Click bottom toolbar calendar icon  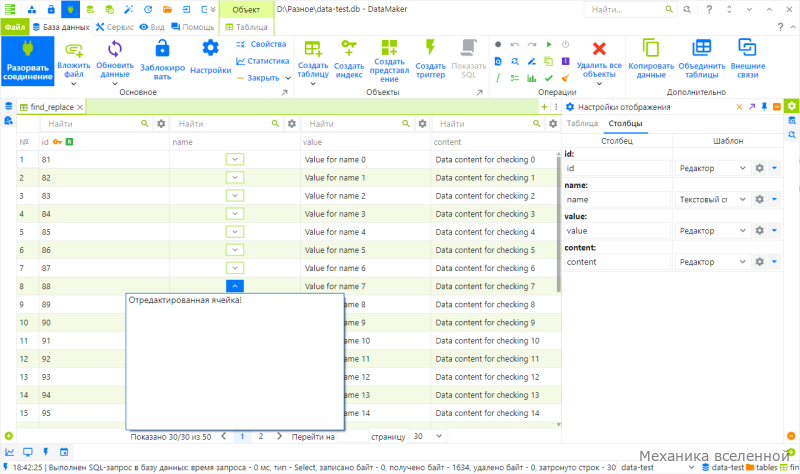coord(64,452)
